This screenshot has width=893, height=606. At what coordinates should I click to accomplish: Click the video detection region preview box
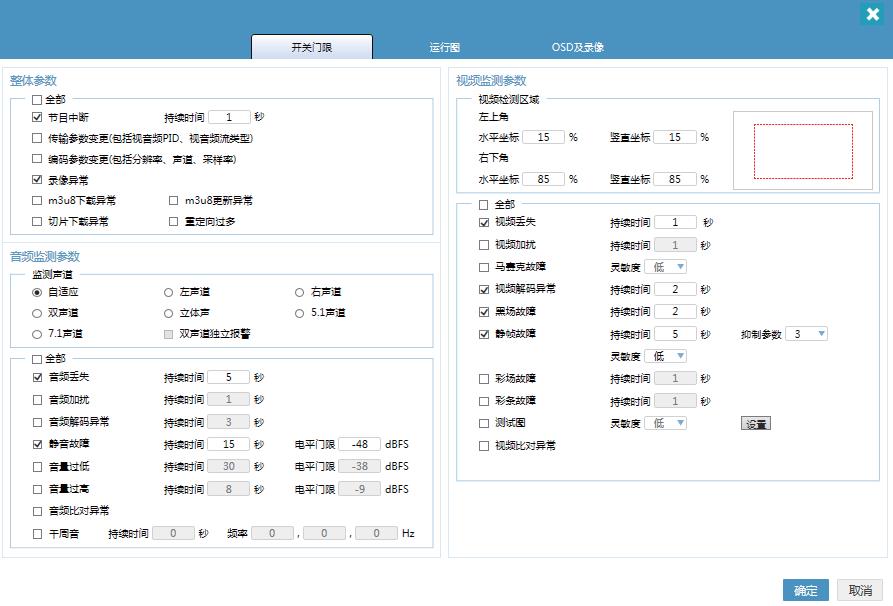coord(803,151)
